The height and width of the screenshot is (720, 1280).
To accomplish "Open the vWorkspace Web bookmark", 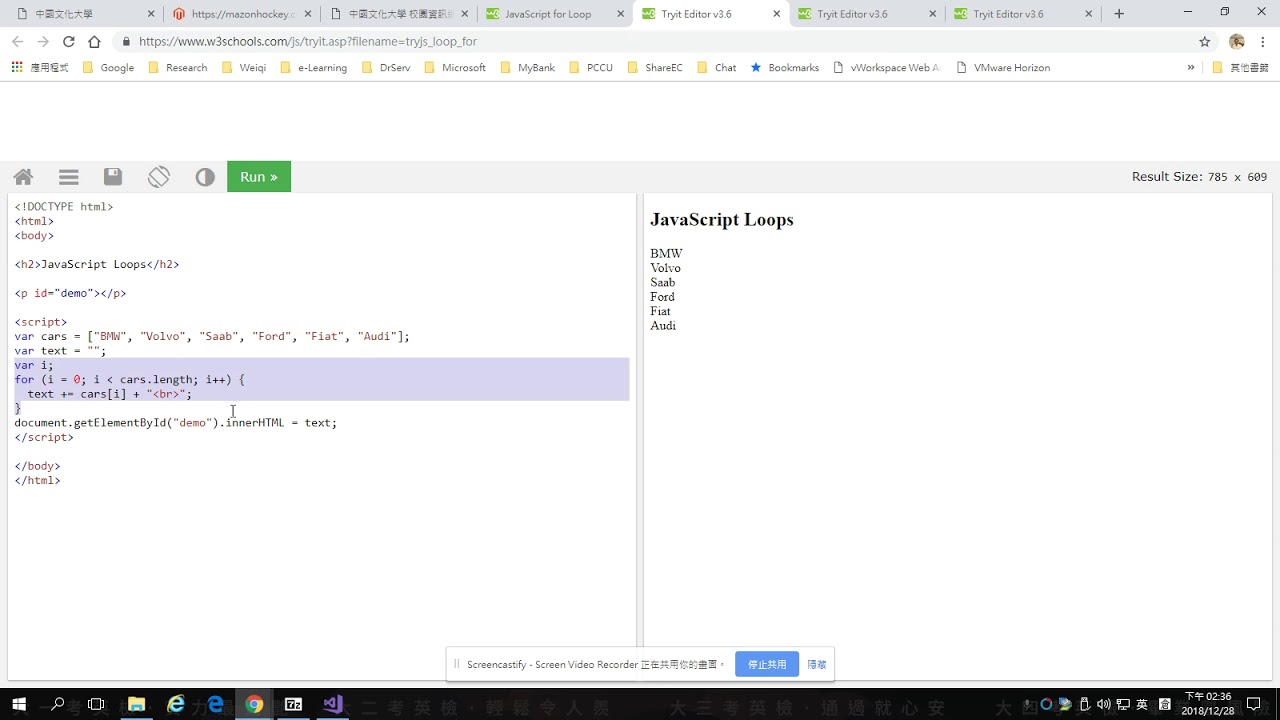I will [x=886, y=68].
